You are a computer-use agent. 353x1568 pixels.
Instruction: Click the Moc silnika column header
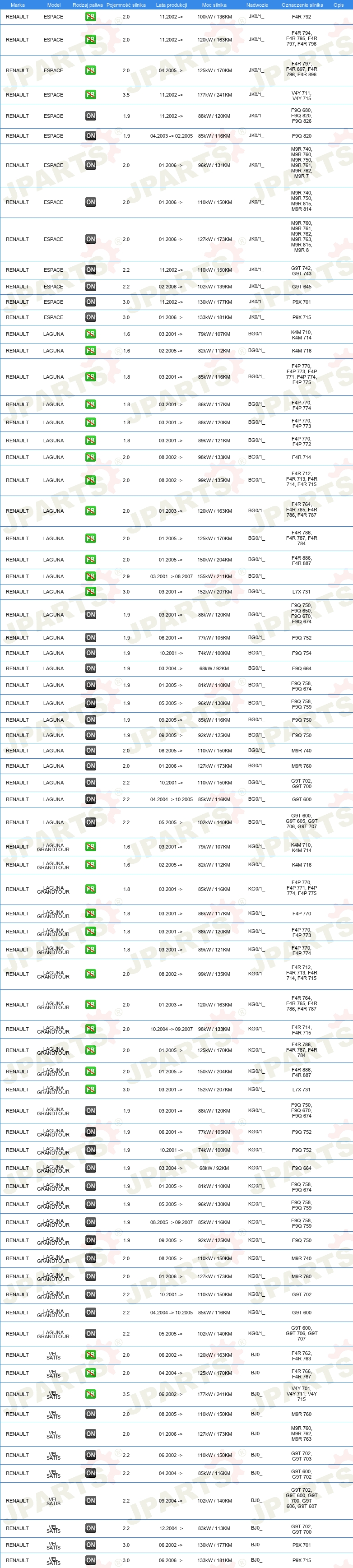coord(214,5)
